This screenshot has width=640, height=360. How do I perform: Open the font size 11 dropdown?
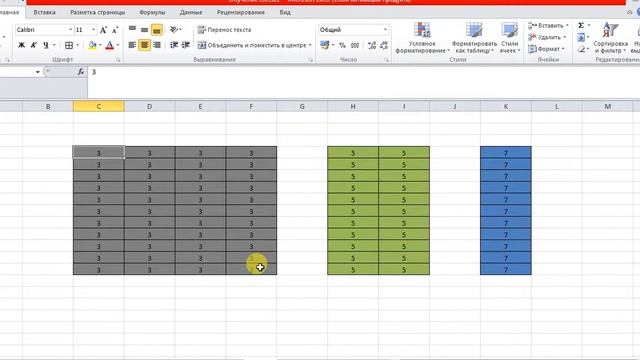[93, 30]
